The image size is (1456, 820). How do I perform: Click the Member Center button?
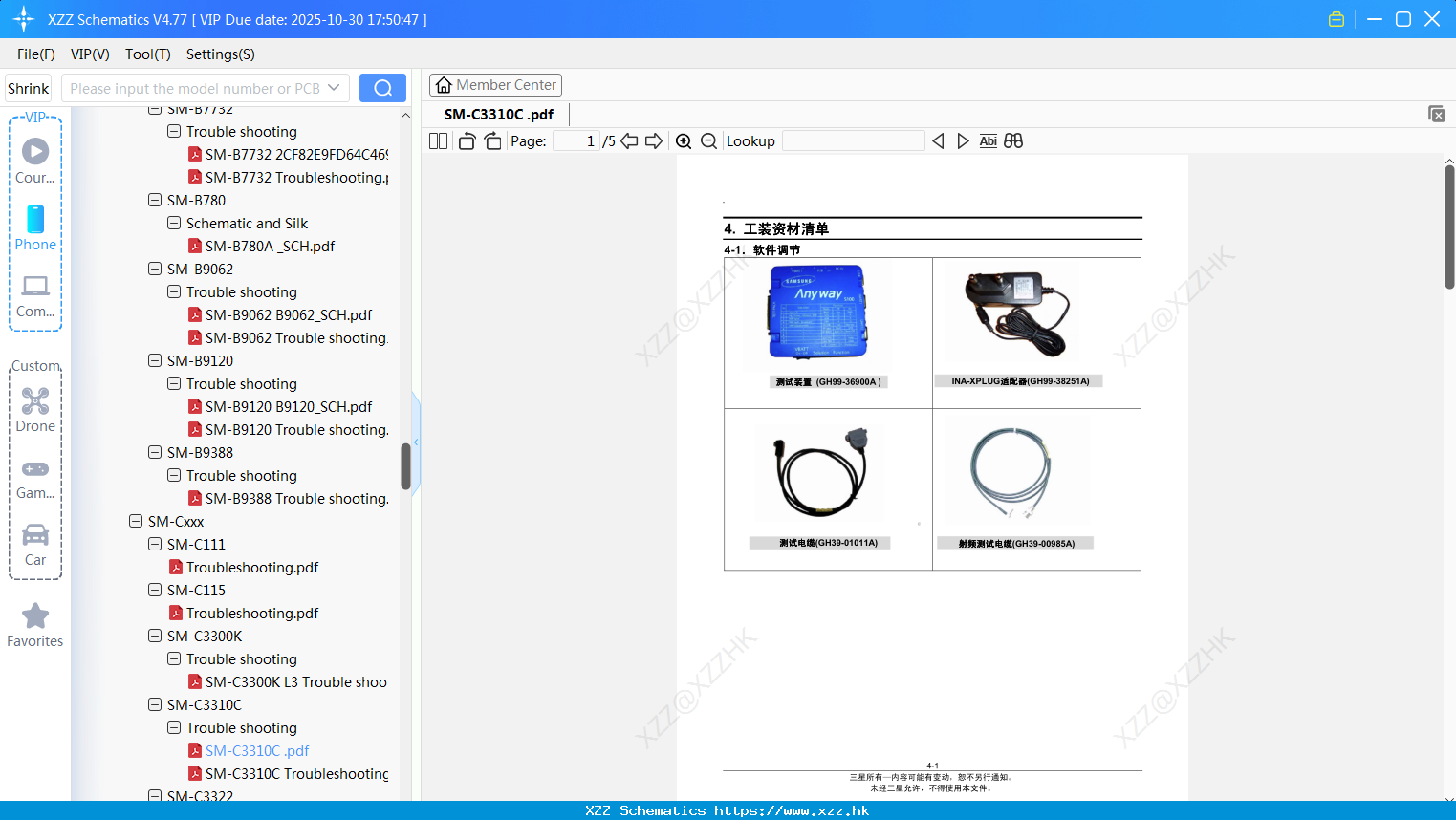pos(495,85)
